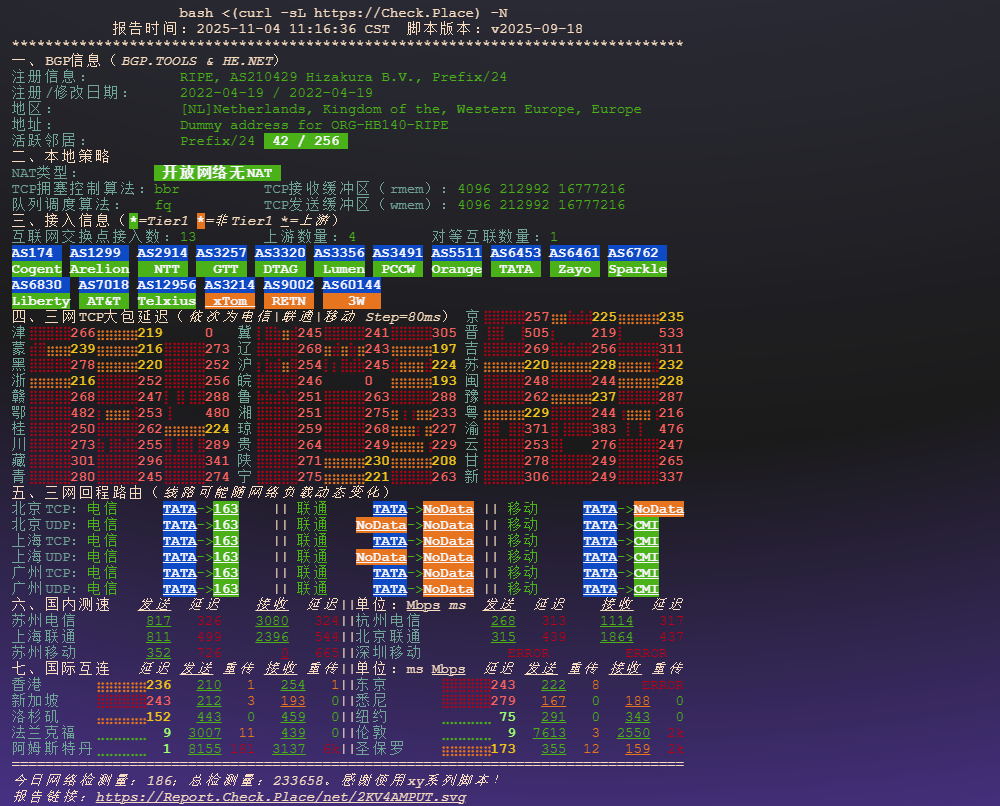
Task: Click the AS1299 Arelion badge
Action: pos(99,261)
